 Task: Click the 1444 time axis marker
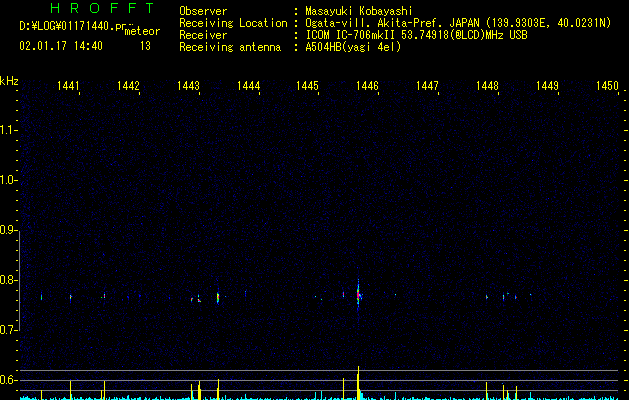pyautogui.click(x=248, y=86)
